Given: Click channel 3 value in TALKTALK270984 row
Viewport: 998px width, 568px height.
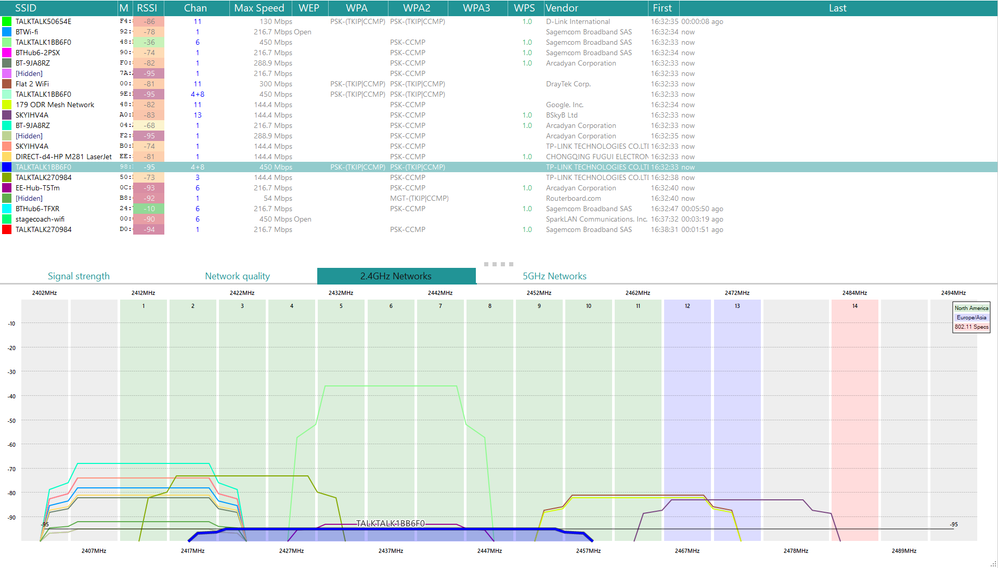Looking at the screenshot, I should pyautogui.click(x=197, y=178).
